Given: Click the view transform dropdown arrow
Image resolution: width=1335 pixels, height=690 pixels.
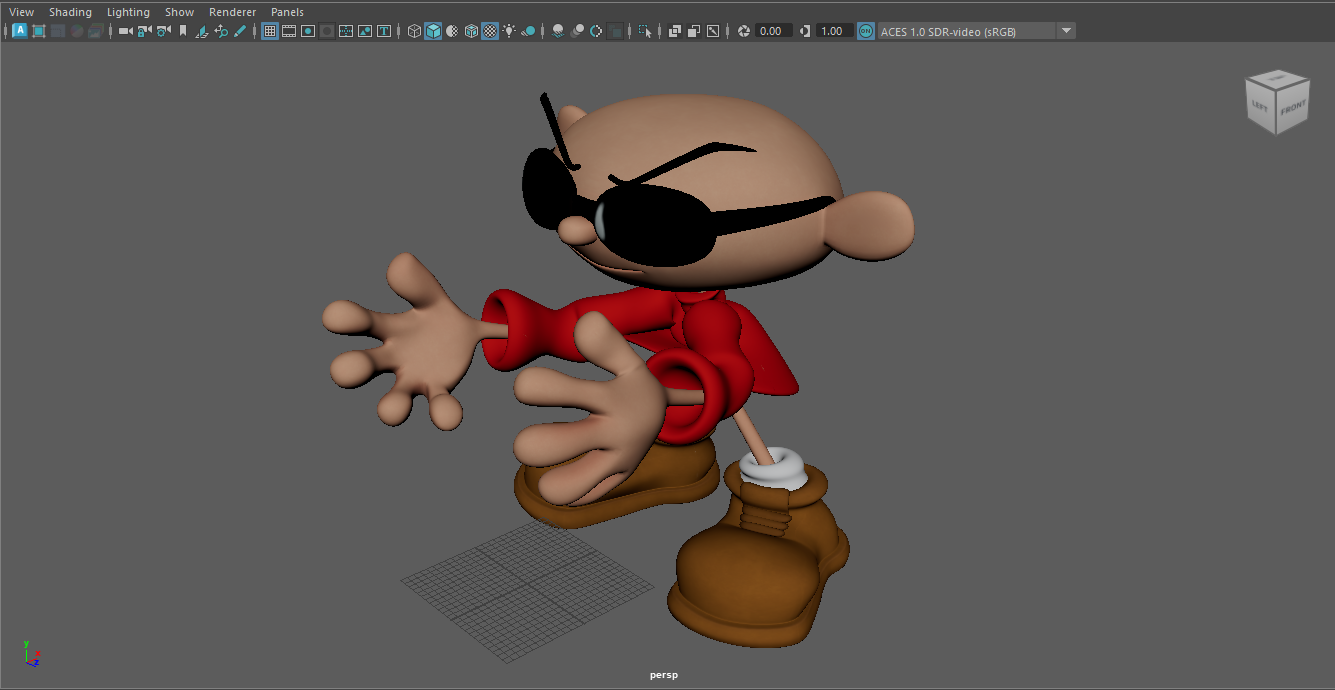Looking at the screenshot, I should (1066, 31).
